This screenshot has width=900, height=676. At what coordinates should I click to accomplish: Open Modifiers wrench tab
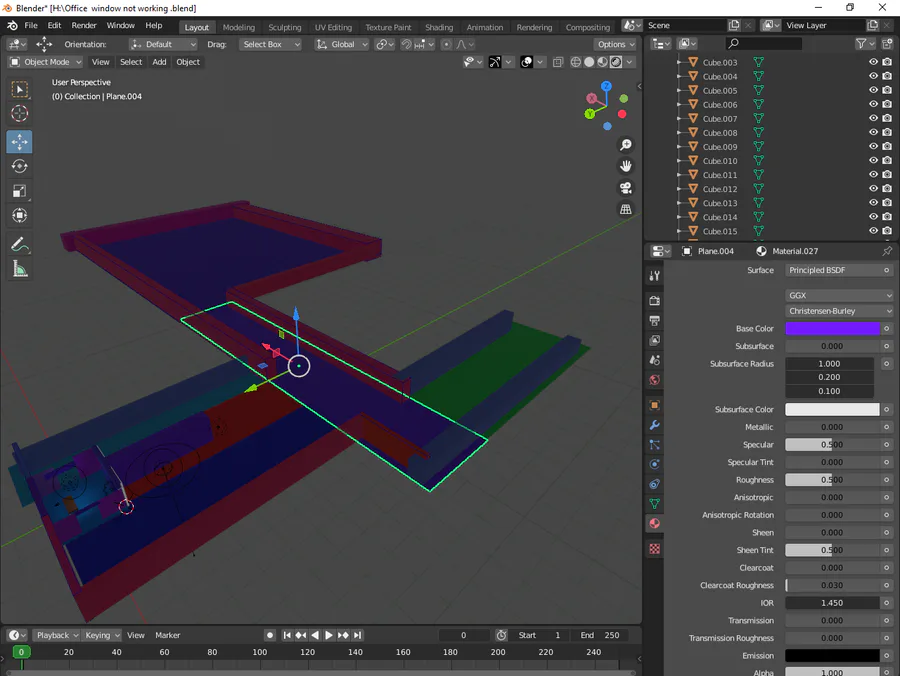pos(654,425)
